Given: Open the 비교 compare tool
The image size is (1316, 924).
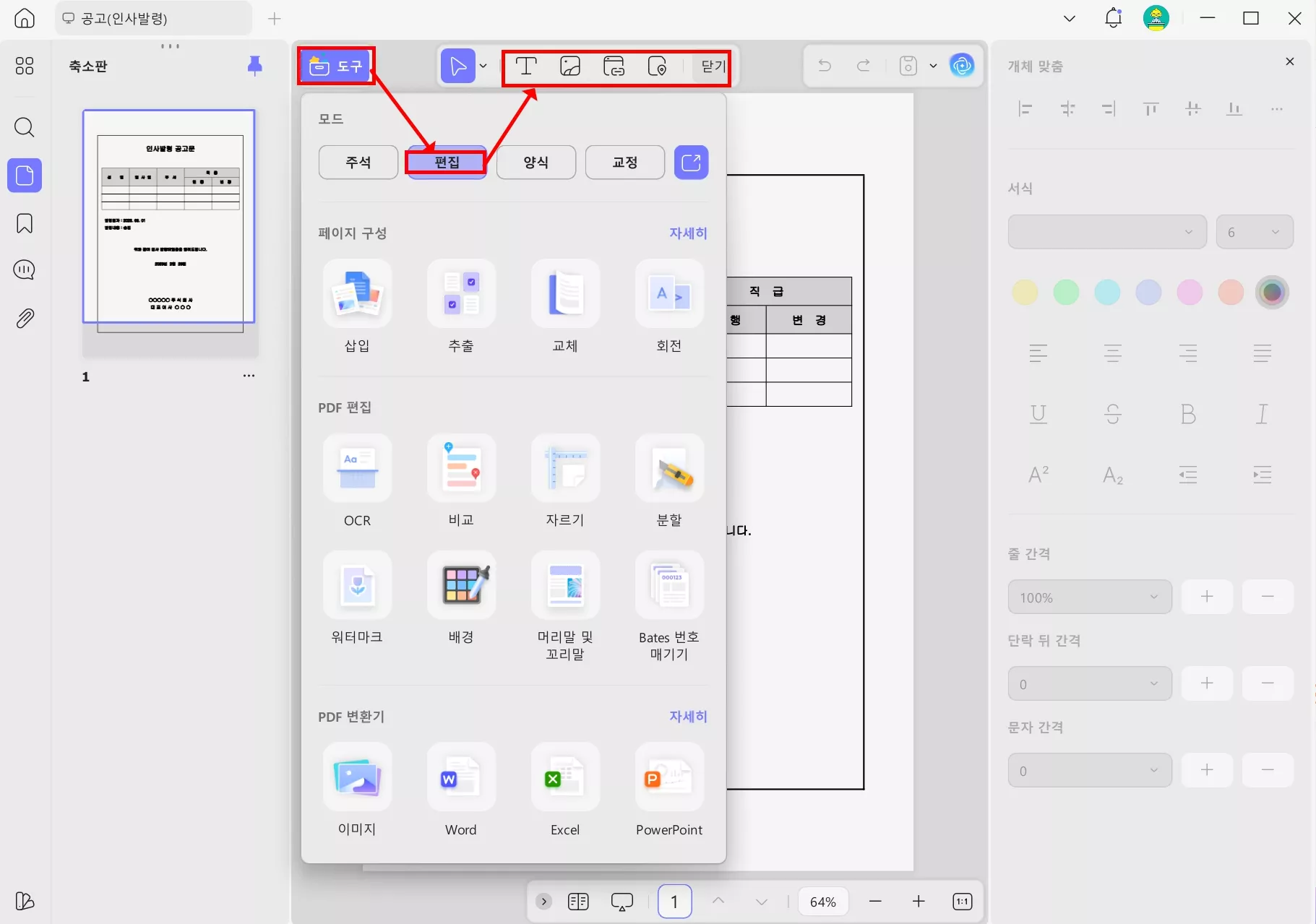Looking at the screenshot, I should click(x=461, y=481).
